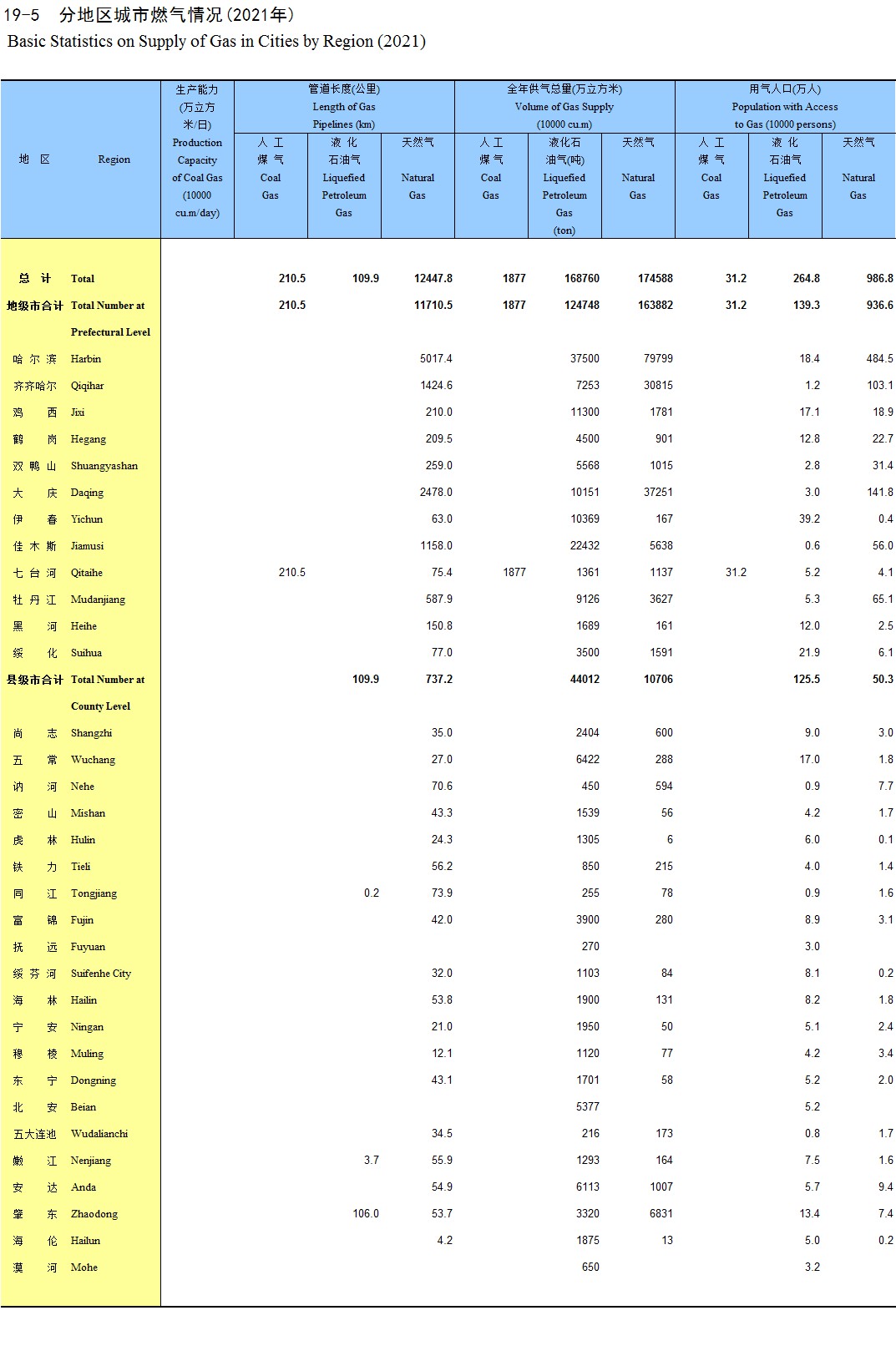896x1361 pixels.
Task: Click Daqing's pipeline length 2478.0
Action: coord(436,493)
